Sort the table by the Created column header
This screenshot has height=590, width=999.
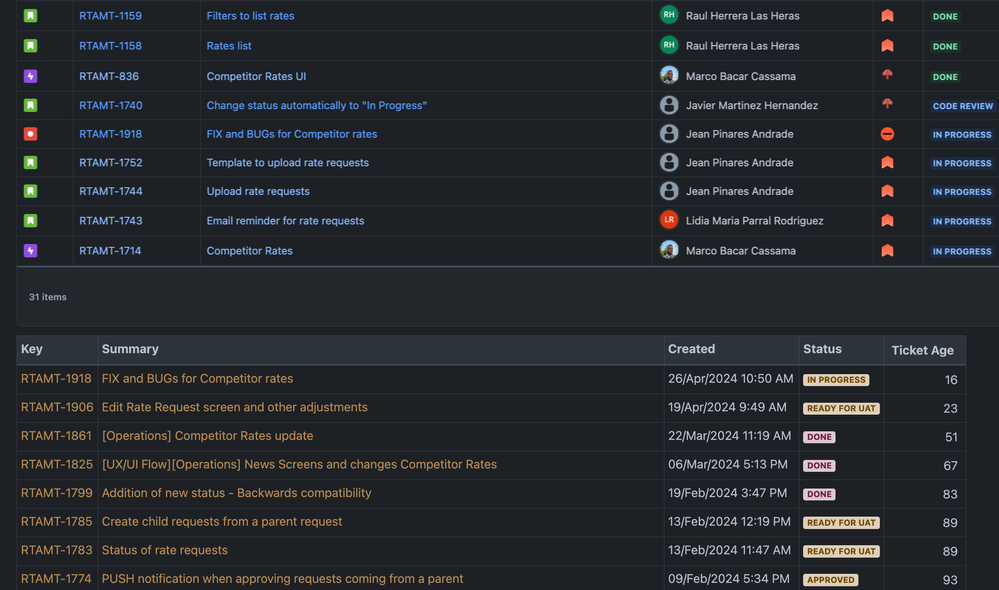point(691,349)
